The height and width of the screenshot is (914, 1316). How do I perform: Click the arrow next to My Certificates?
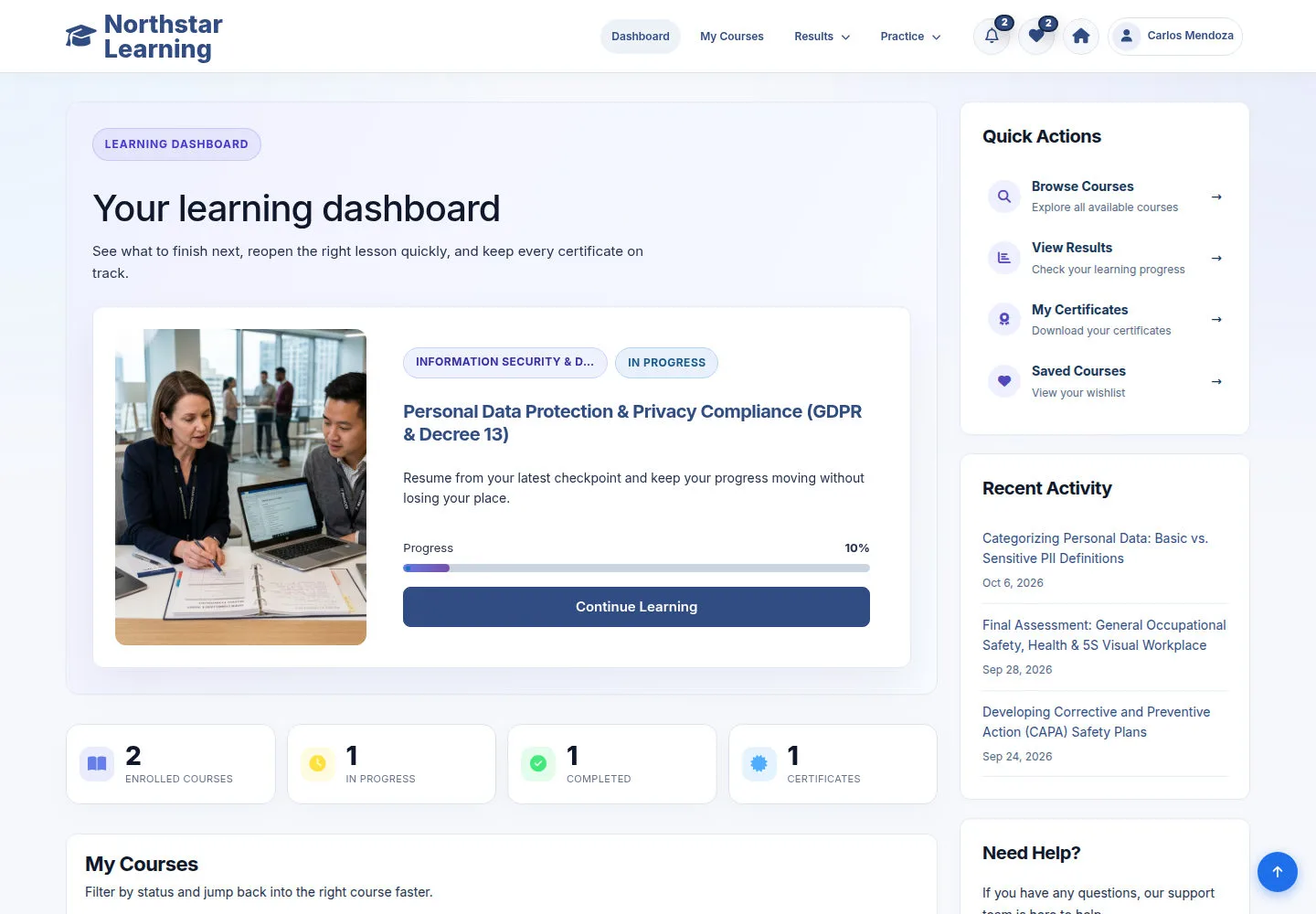[x=1216, y=319]
